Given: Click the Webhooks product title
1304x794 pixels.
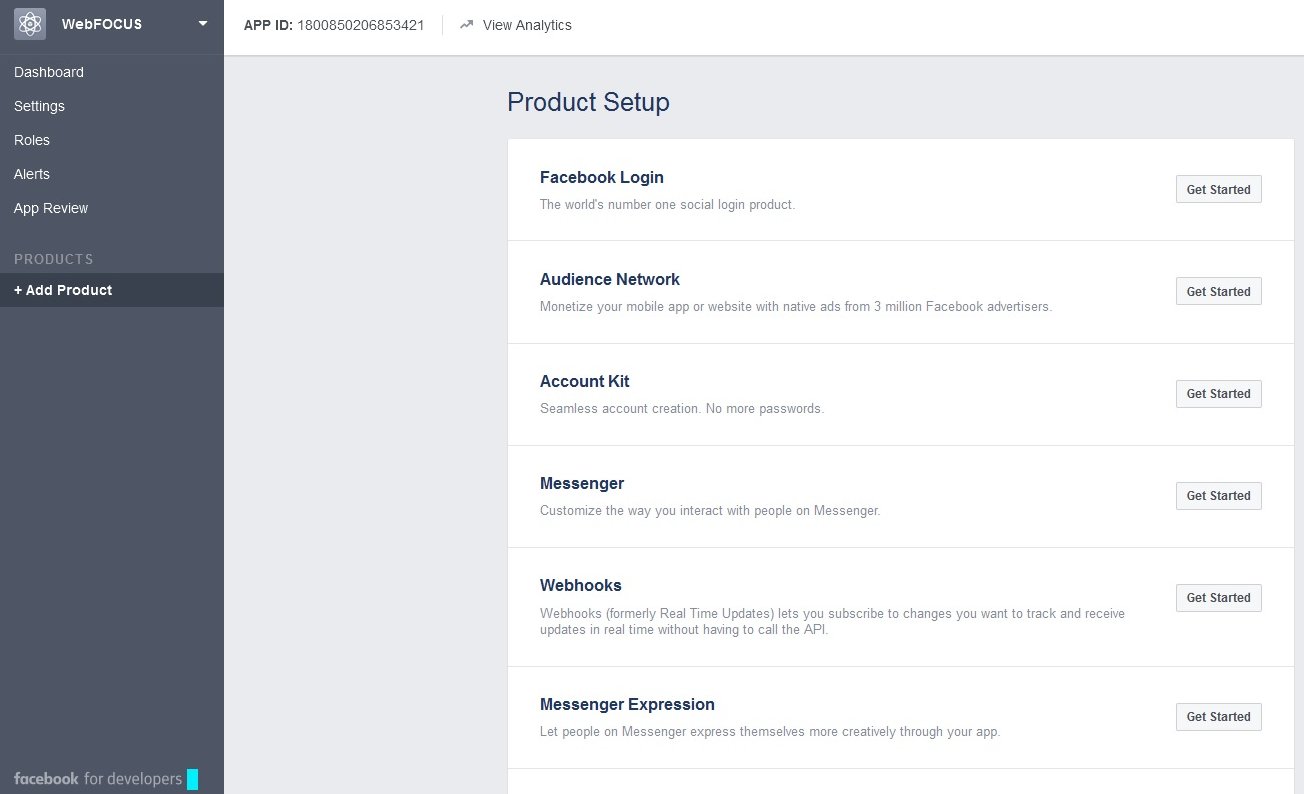Looking at the screenshot, I should 581,585.
